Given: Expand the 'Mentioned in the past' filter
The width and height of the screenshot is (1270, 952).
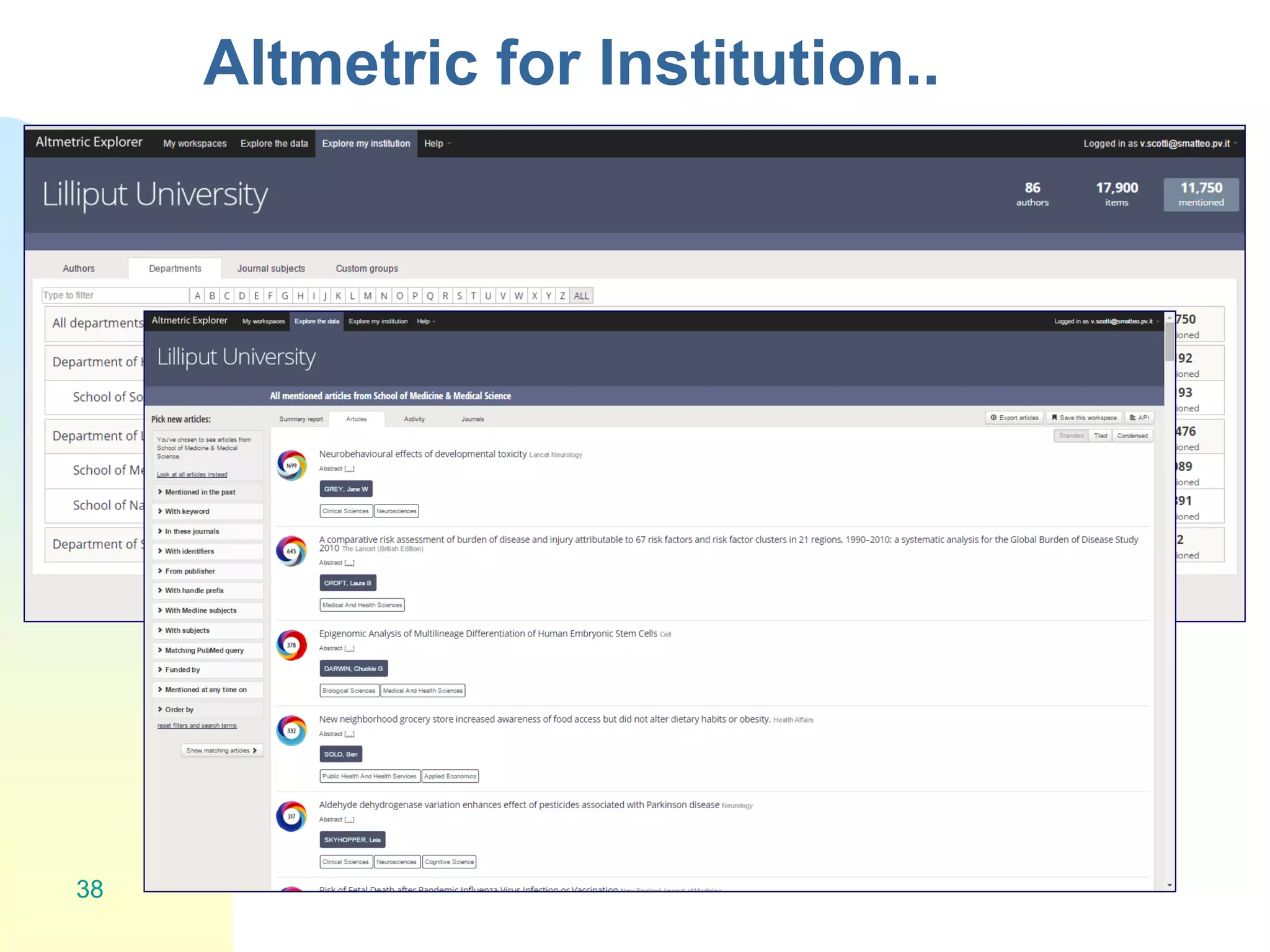Looking at the screenshot, I should coord(208,492).
